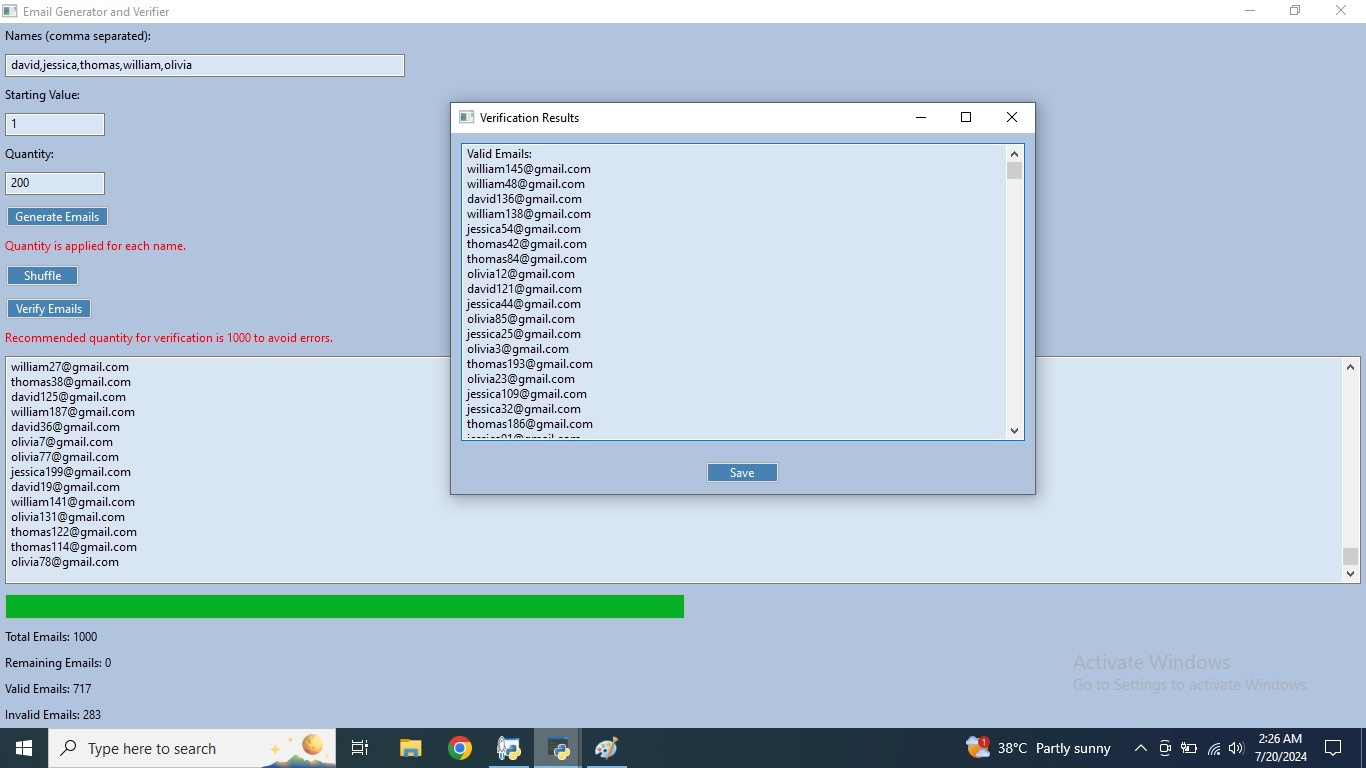
Task: Launch the Python IDLE taskbar icon
Action: click(x=509, y=747)
